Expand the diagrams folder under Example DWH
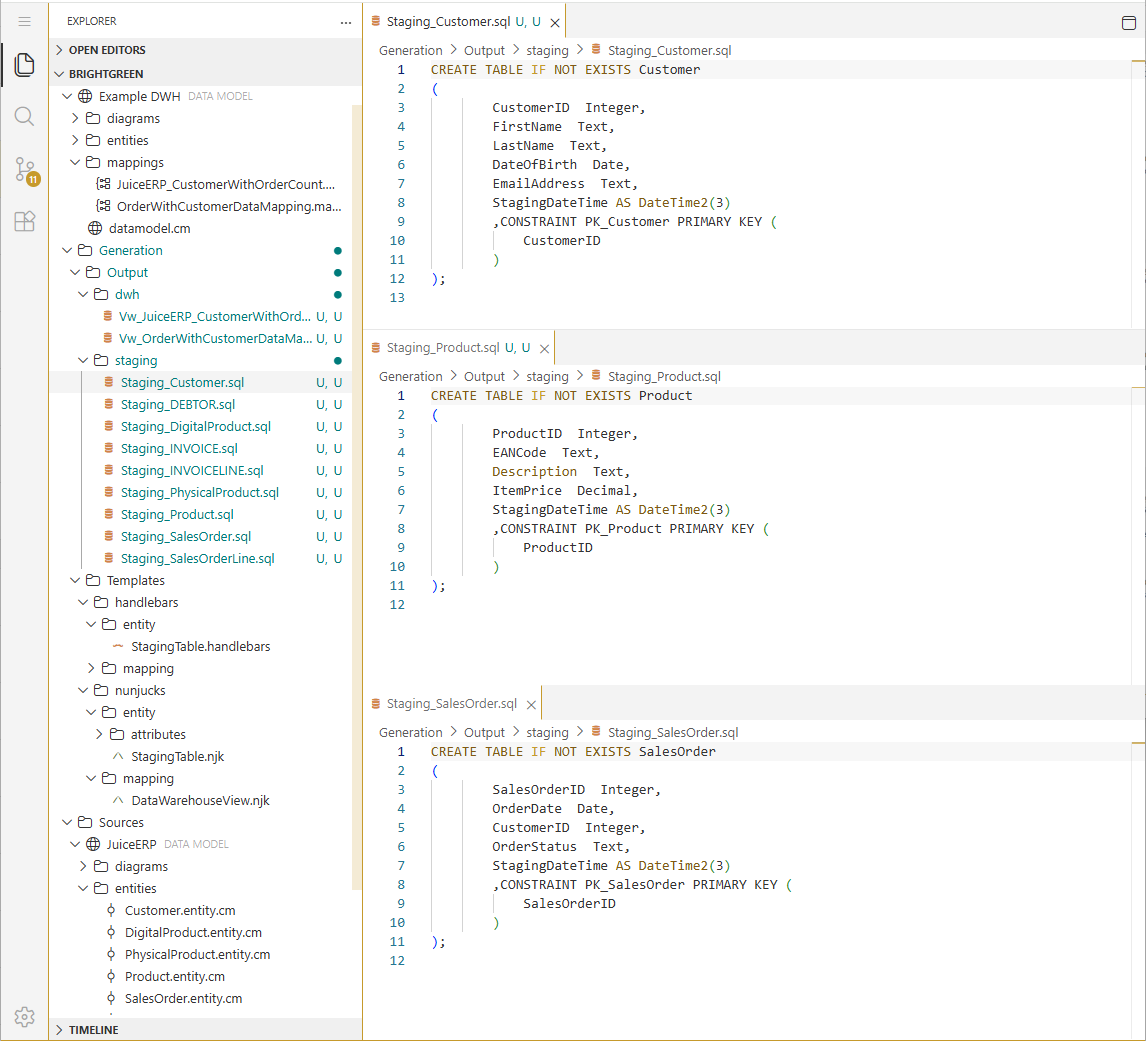Screen dimensions: 1146x1041 [75, 118]
